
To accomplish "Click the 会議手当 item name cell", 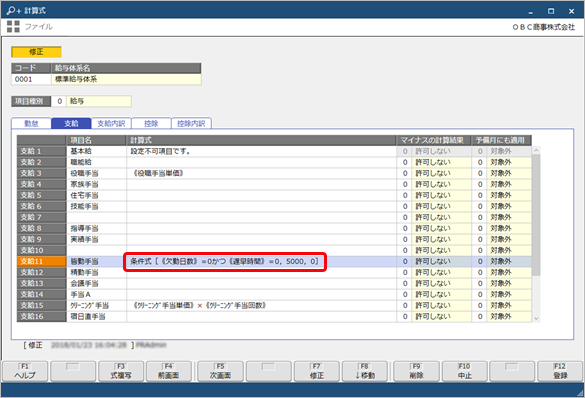I will 96,283.
